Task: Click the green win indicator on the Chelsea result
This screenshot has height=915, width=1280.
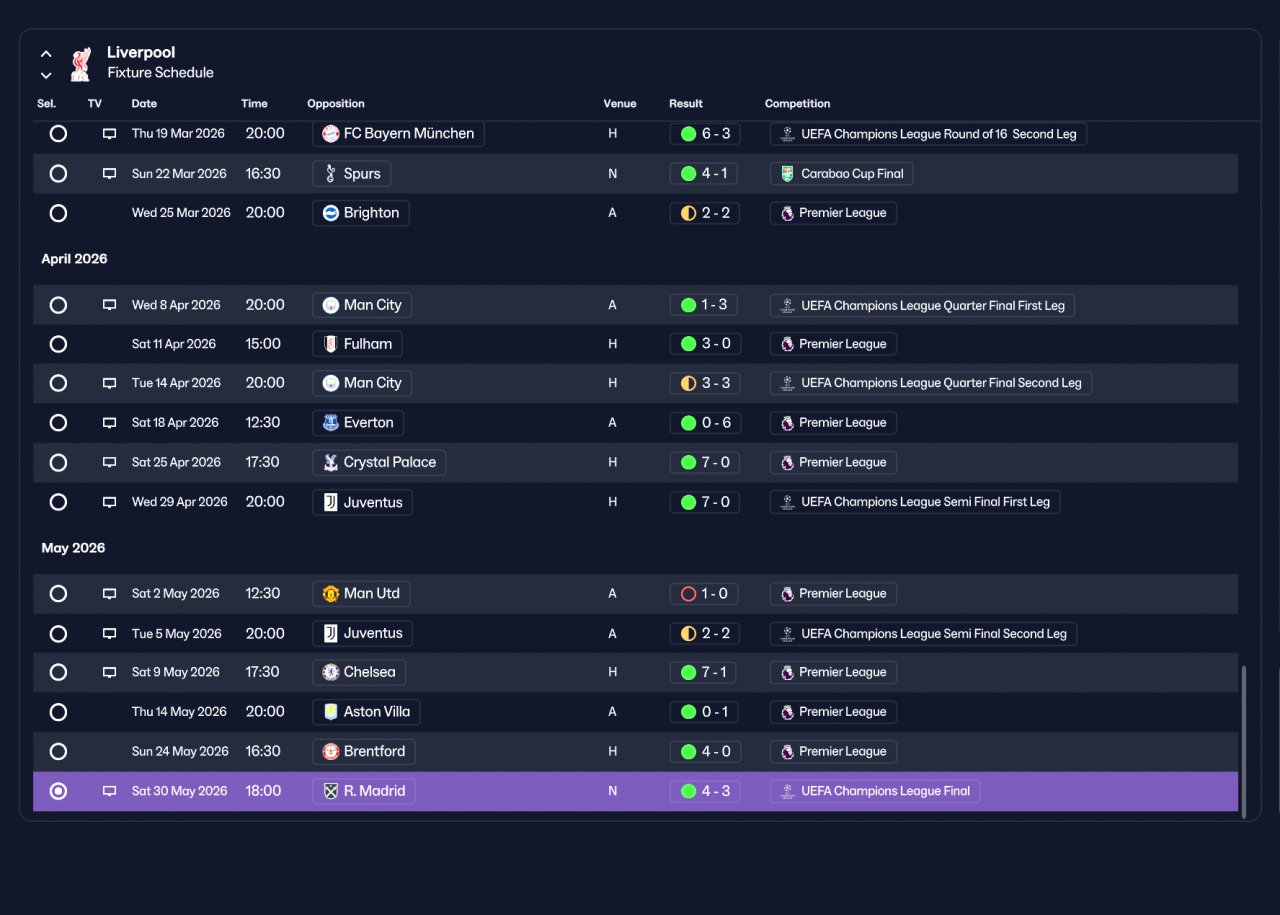Action: click(688, 673)
